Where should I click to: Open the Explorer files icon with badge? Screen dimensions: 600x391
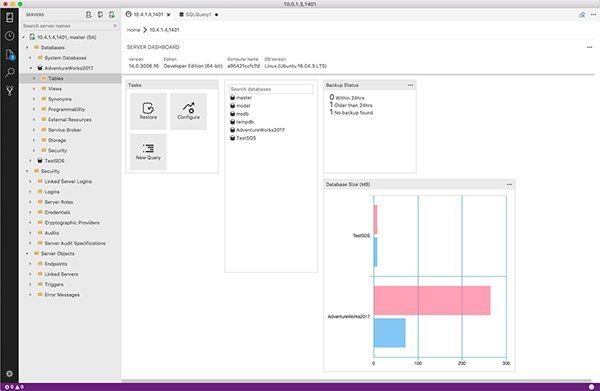pyautogui.click(x=10, y=54)
